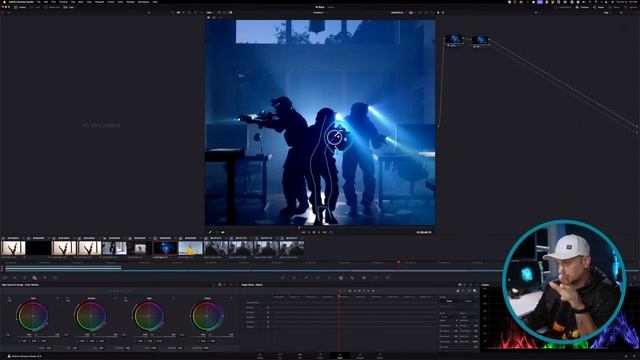Click the circular stroke control in viewer

334,137
